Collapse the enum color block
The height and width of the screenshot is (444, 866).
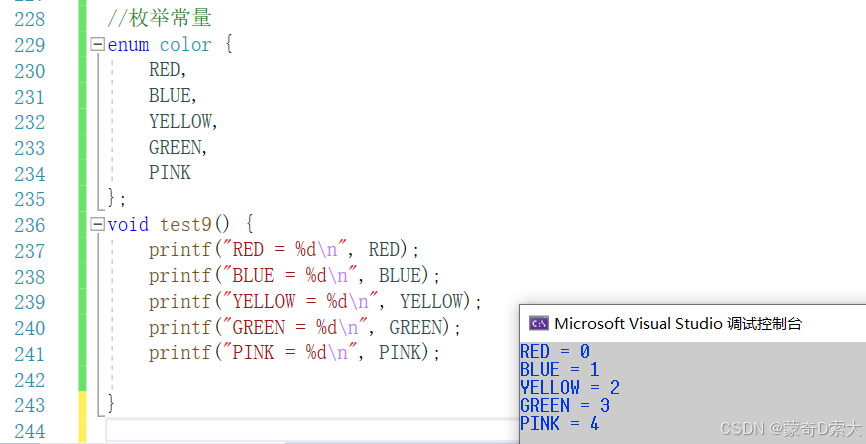(x=98, y=44)
